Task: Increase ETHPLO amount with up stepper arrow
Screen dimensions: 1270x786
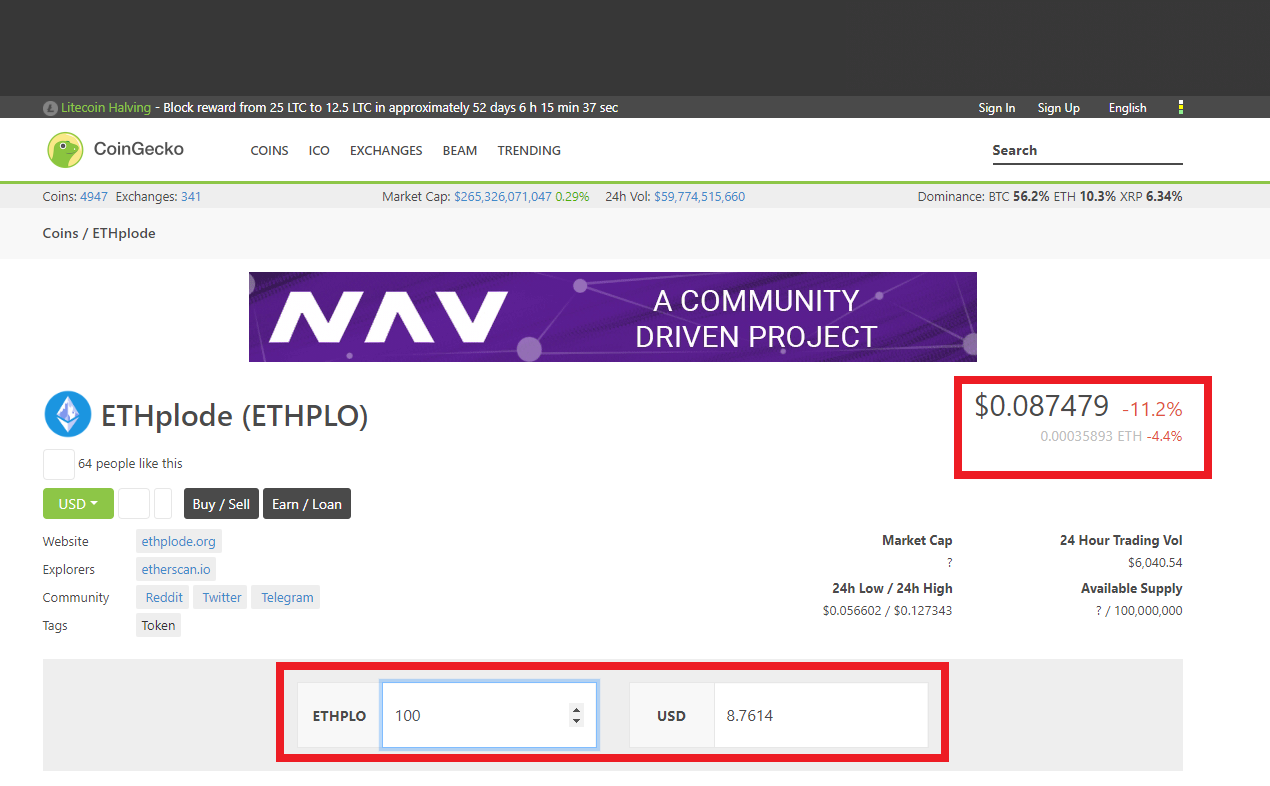Action: point(576,710)
